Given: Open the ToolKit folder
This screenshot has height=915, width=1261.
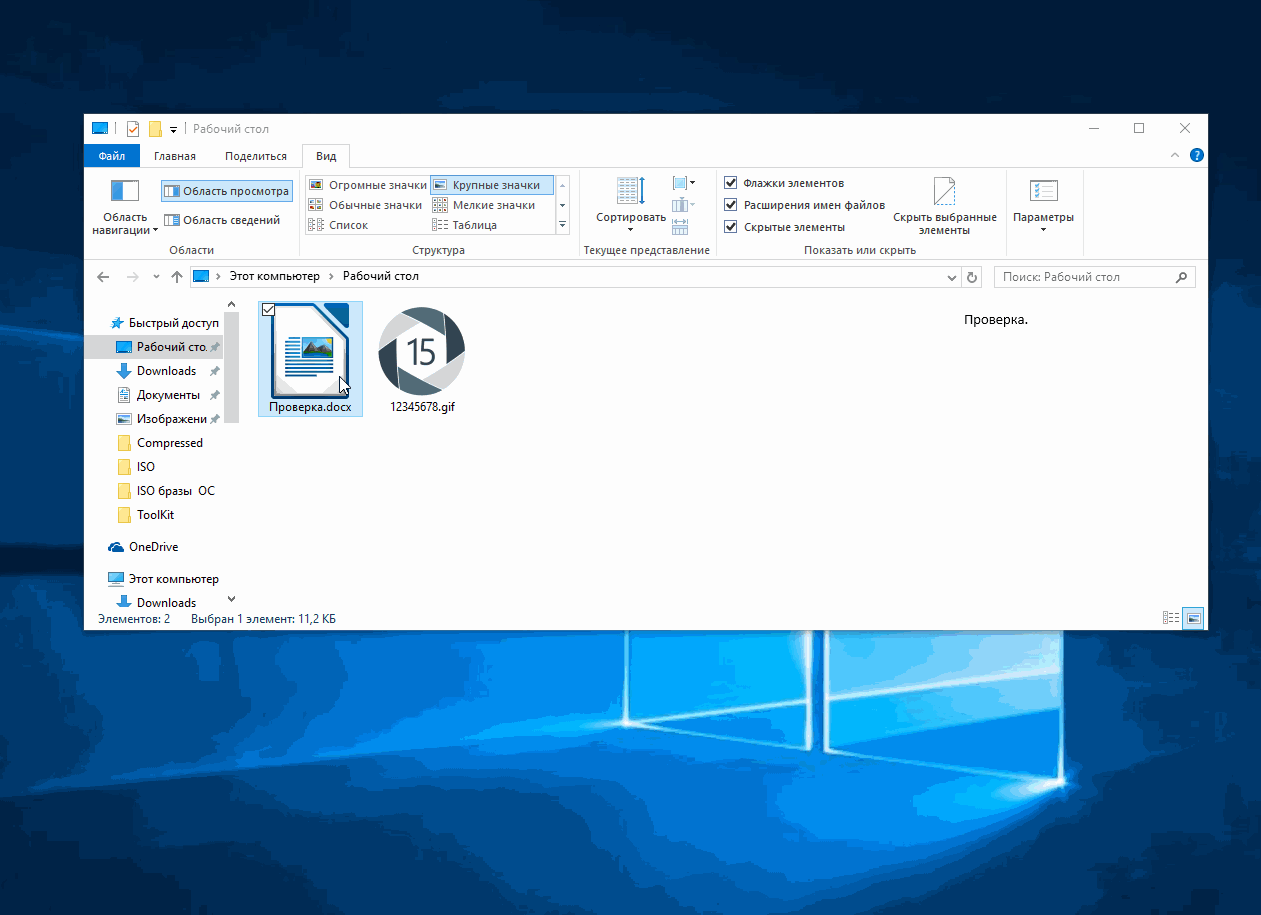Looking at the screenshot, I should 146,515.
